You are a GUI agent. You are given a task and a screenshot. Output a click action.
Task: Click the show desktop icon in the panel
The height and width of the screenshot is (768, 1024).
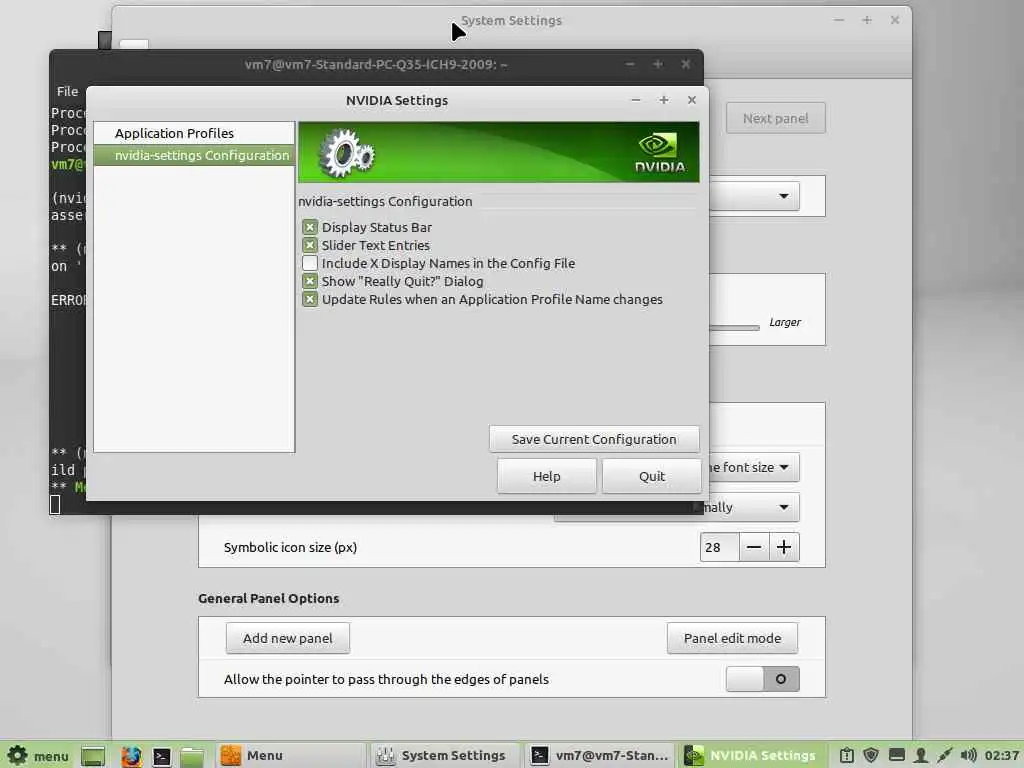click(93, 756)
